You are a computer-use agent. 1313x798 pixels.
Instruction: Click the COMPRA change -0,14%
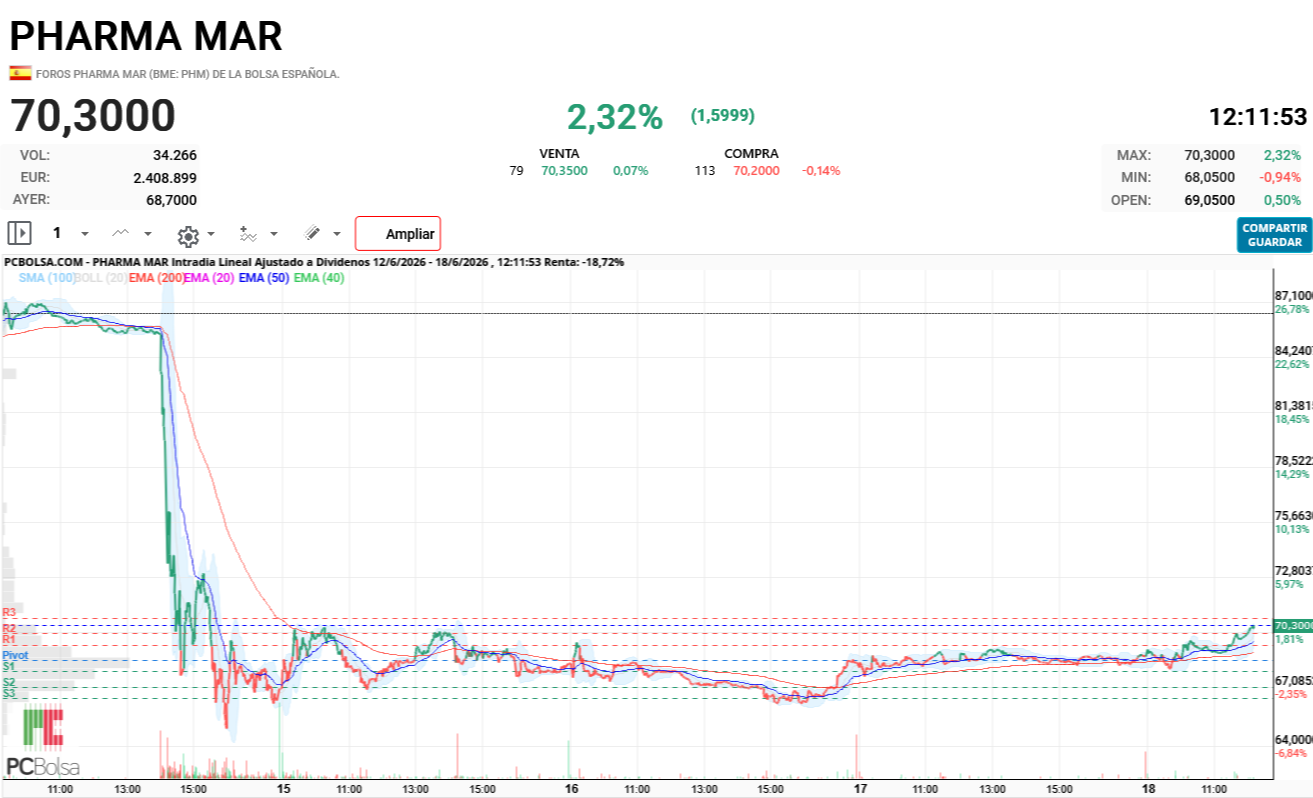821,171
